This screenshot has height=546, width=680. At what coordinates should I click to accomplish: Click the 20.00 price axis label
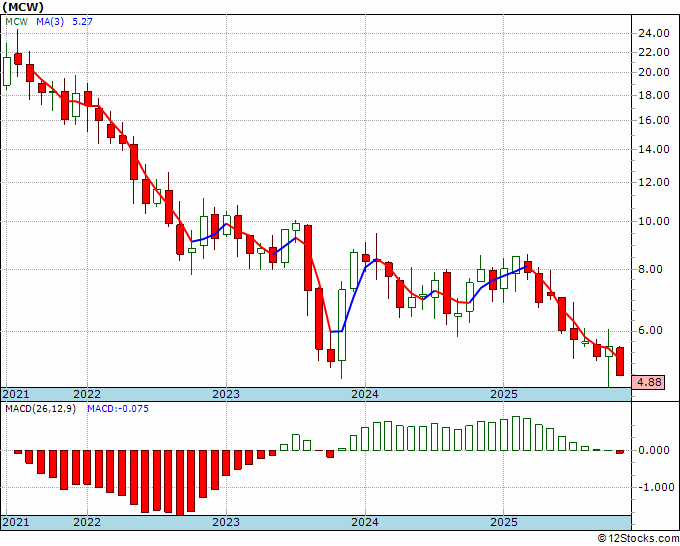[654, 72]
